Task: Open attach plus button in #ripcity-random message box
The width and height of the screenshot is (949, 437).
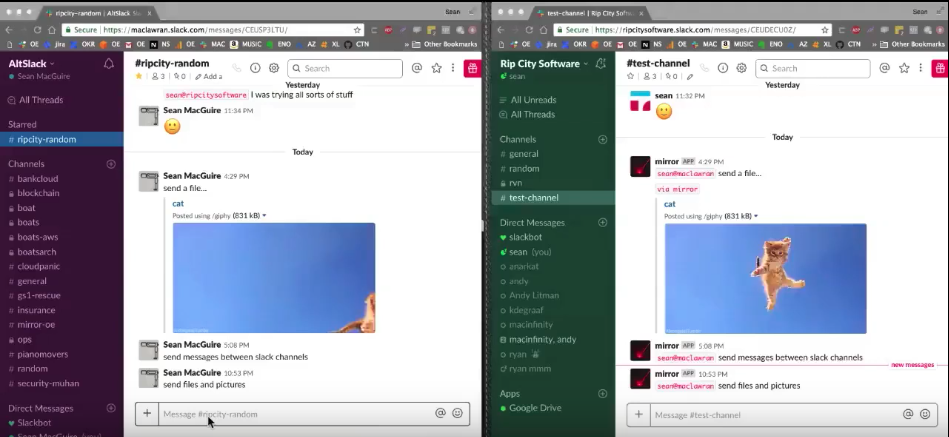Action: [x=147, y=413]
